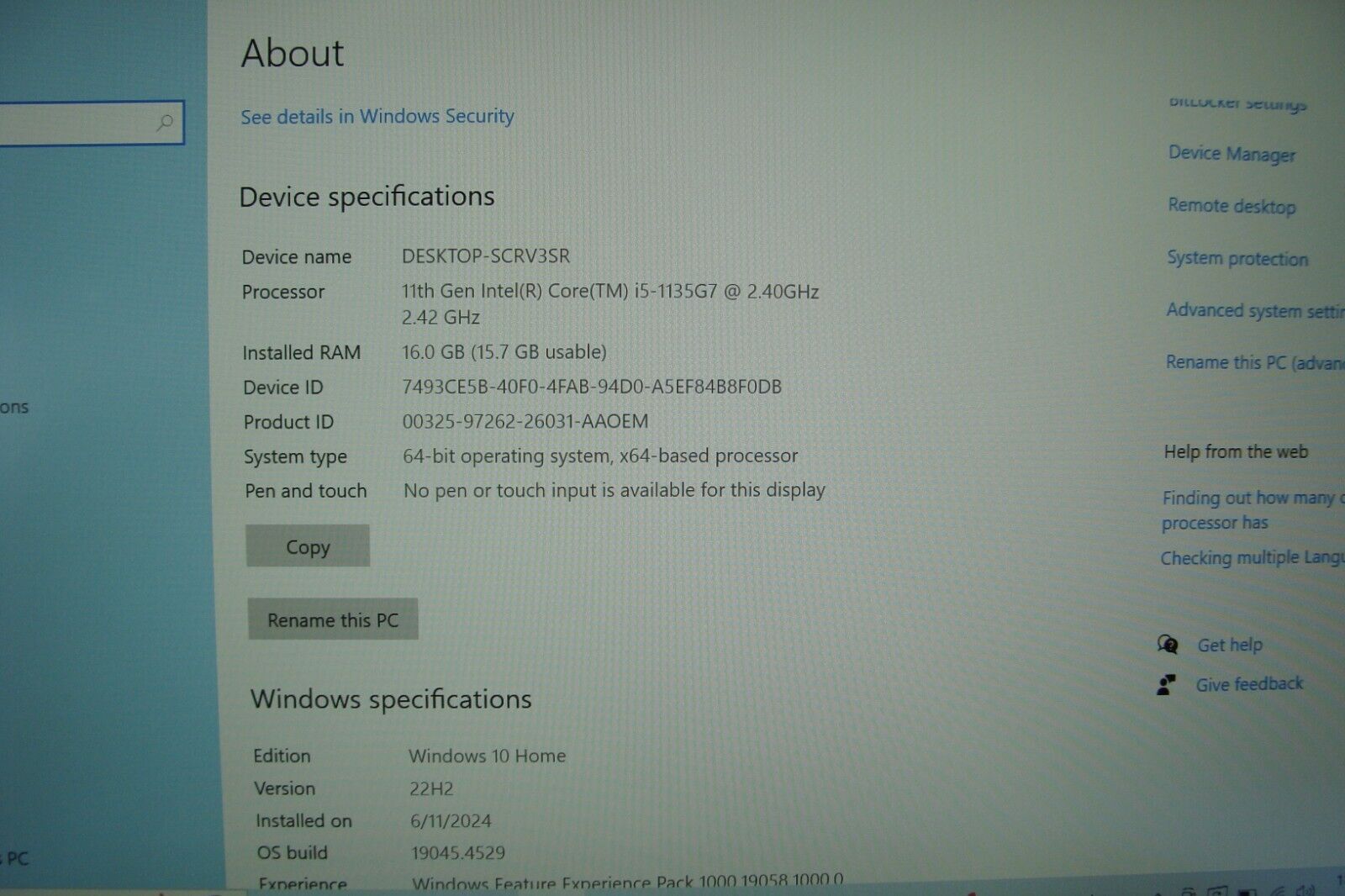The width and height of the screenshot is (1345, 896).
Task: Select Device ID value 7493CE5B text
Action: [592, 387]
